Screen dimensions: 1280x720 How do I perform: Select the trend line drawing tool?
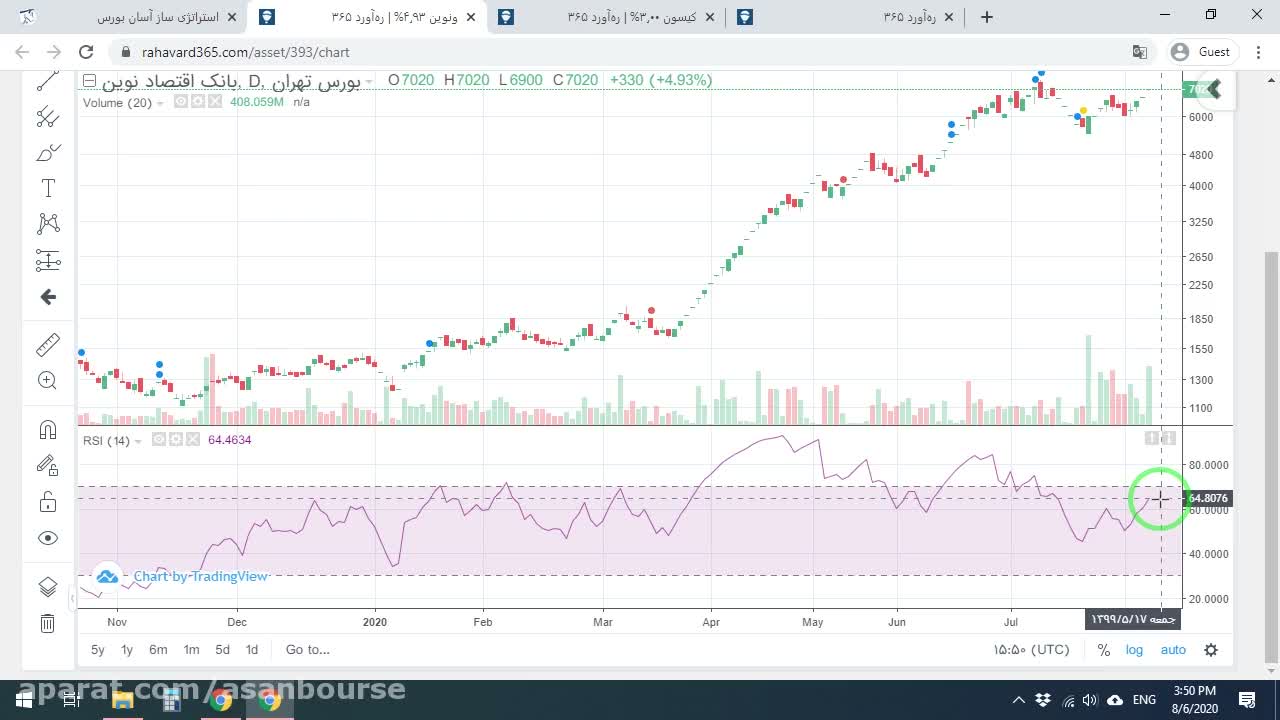[x=48, y=82]
